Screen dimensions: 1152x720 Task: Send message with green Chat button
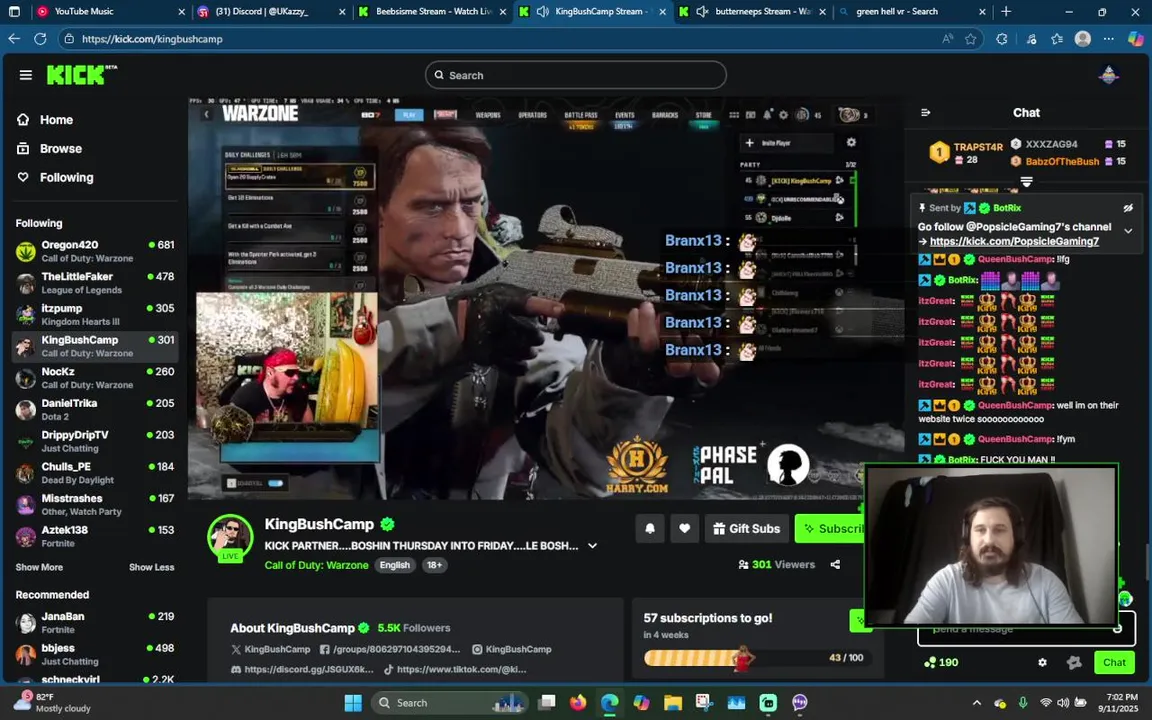[1114, 662]
